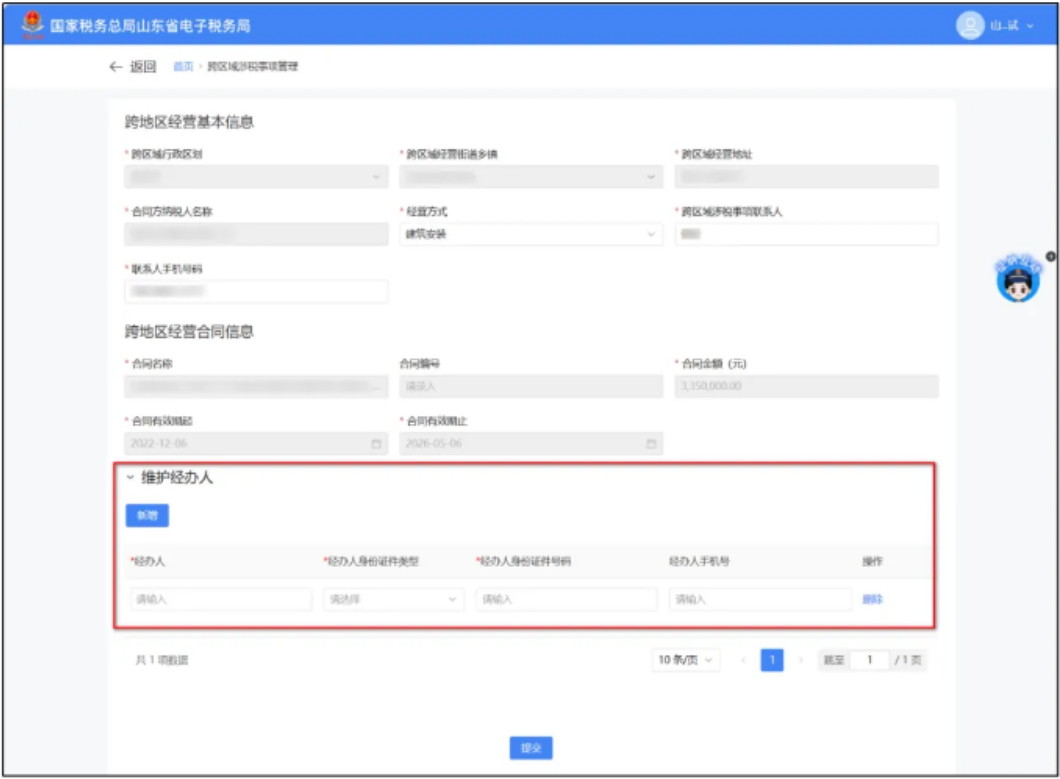Open the 经营方式 dropdown

coord(530,234)
